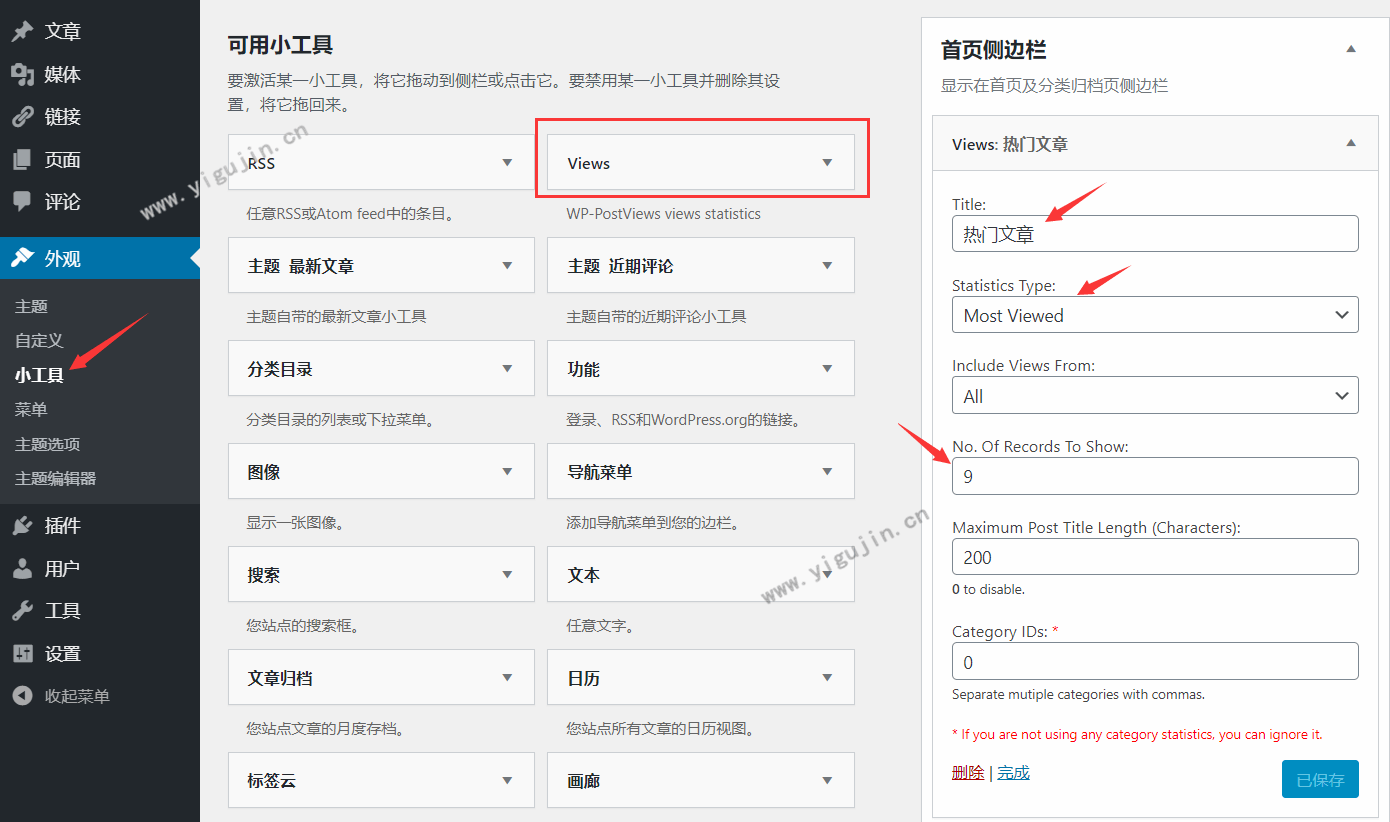
Task: Click the chain icon beside 链接
Action: pos(22,117)
